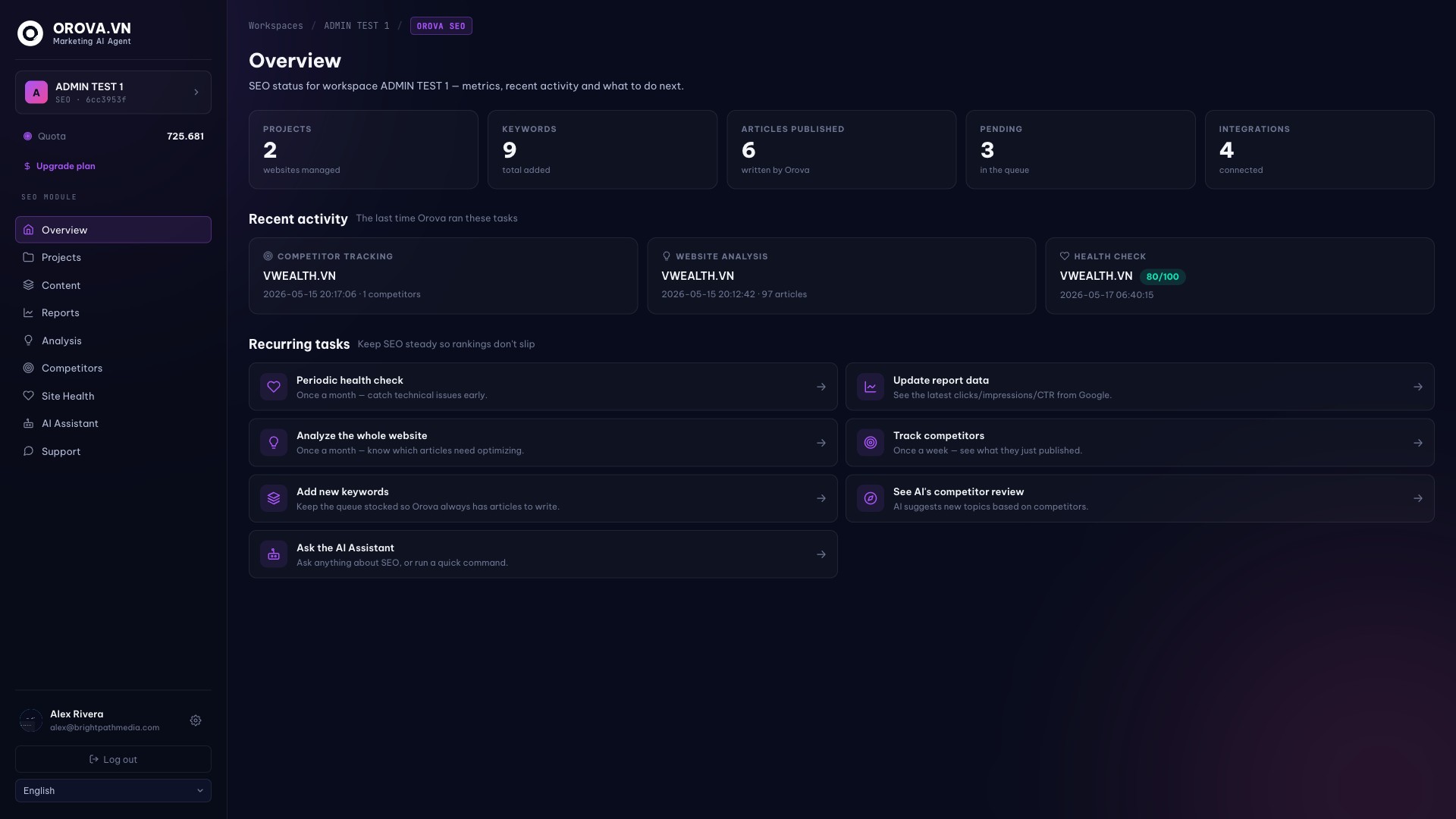Open the Site Health page
Screen dimensions: 1456x819
113,396
